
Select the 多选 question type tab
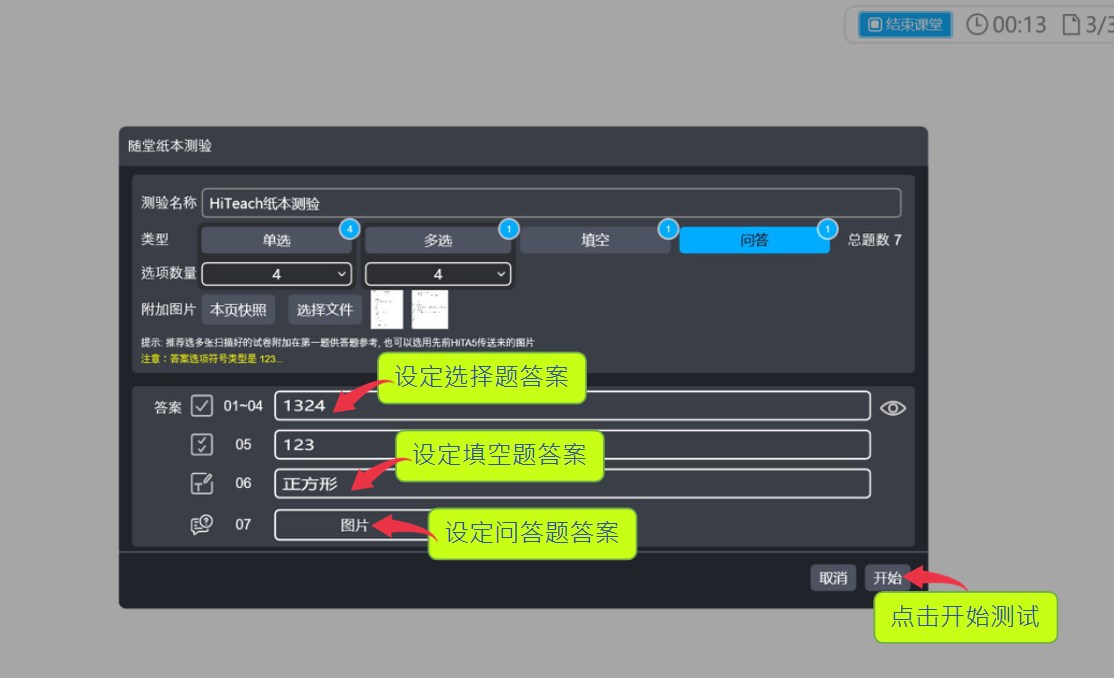click(x=436, y=241)
